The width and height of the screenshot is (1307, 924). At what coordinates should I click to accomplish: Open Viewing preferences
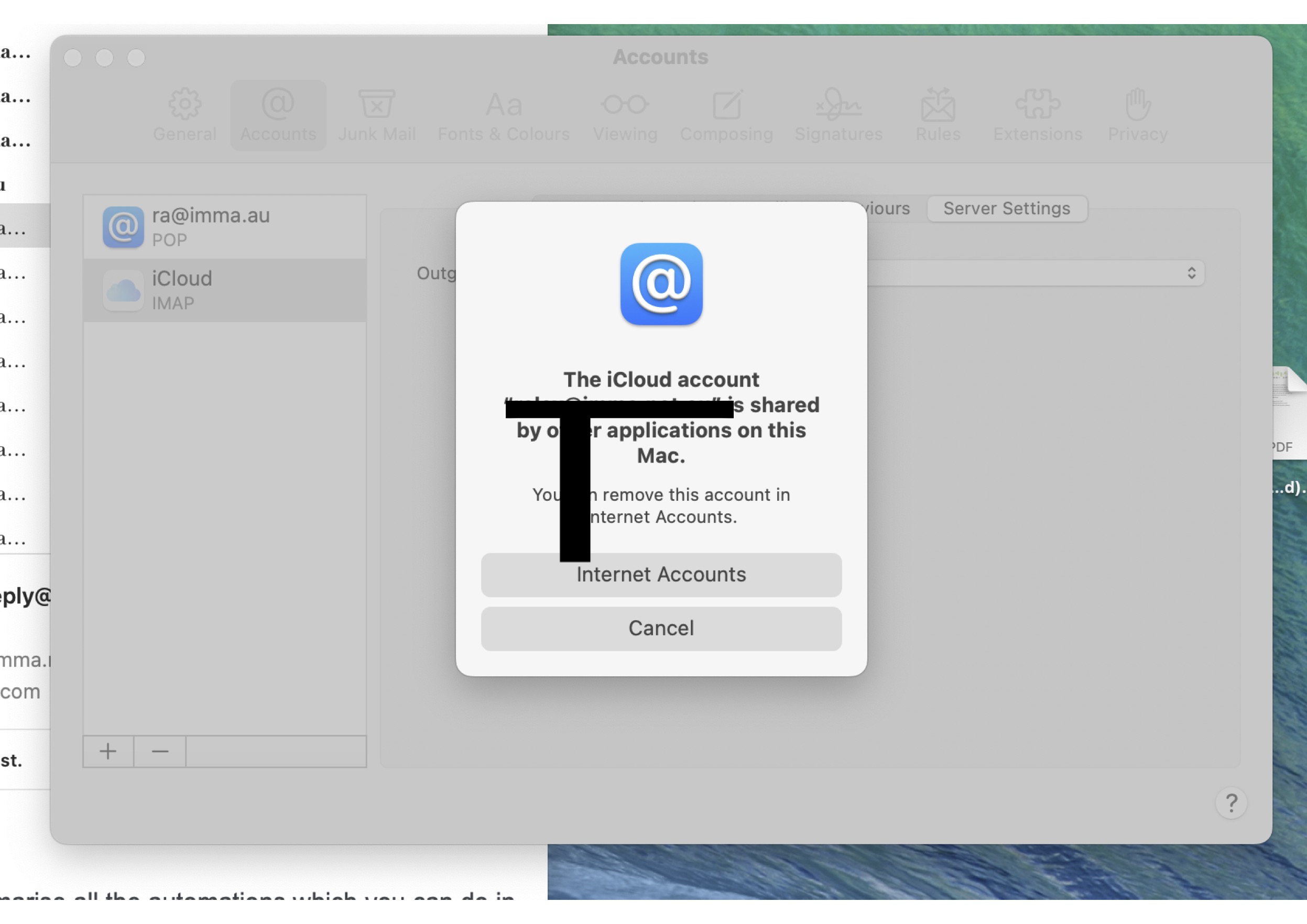point(625,113)
